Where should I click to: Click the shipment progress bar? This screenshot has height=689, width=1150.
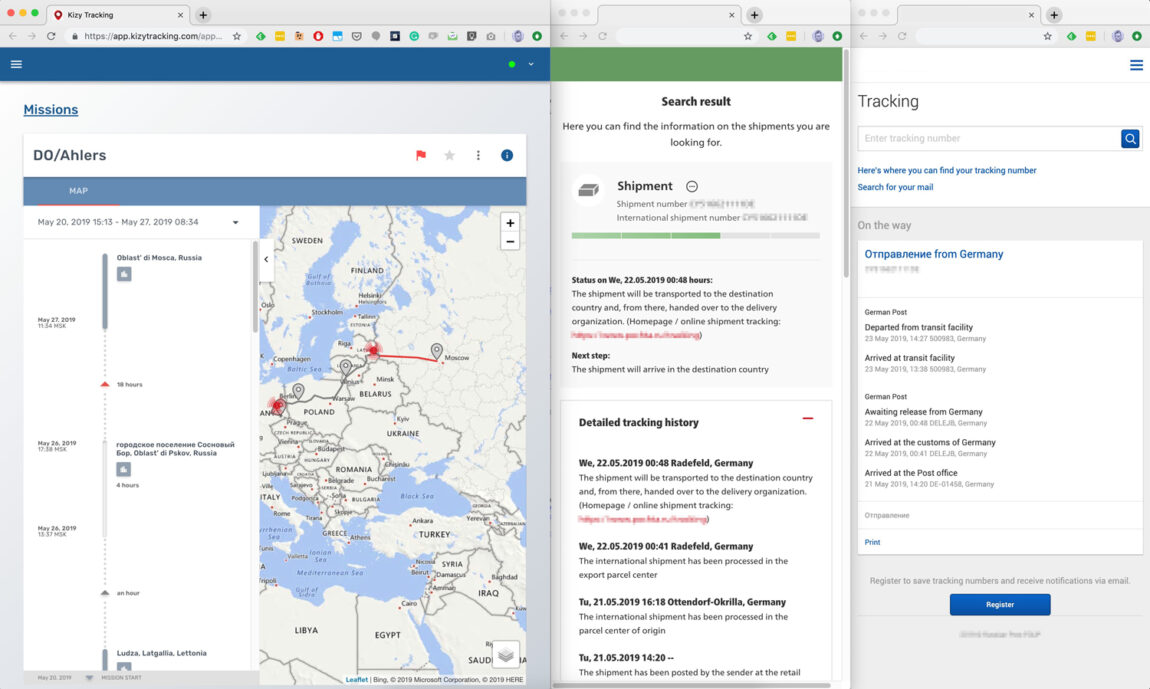click(x=695, y=236)
